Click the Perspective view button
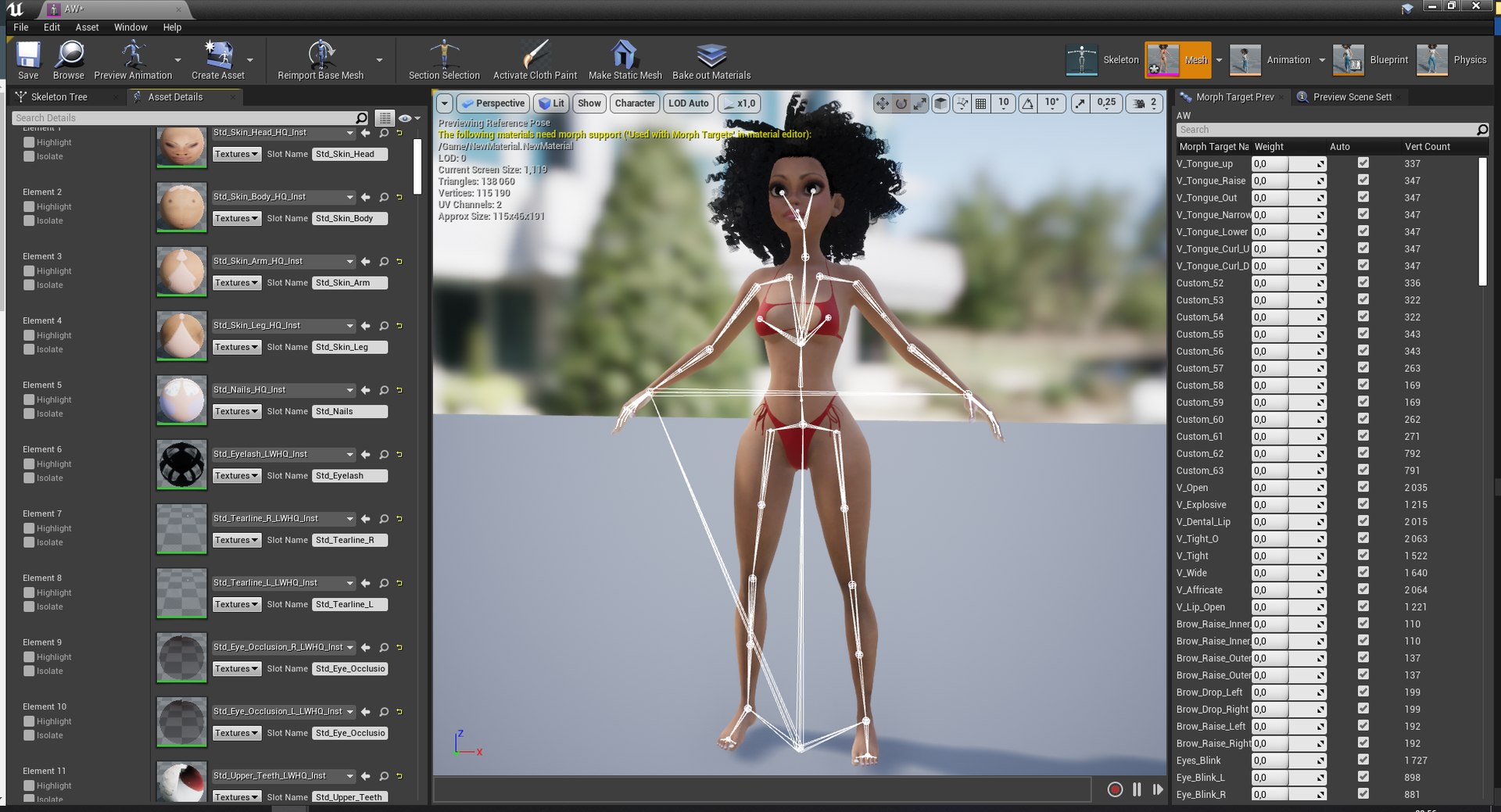 pos(493,103)
